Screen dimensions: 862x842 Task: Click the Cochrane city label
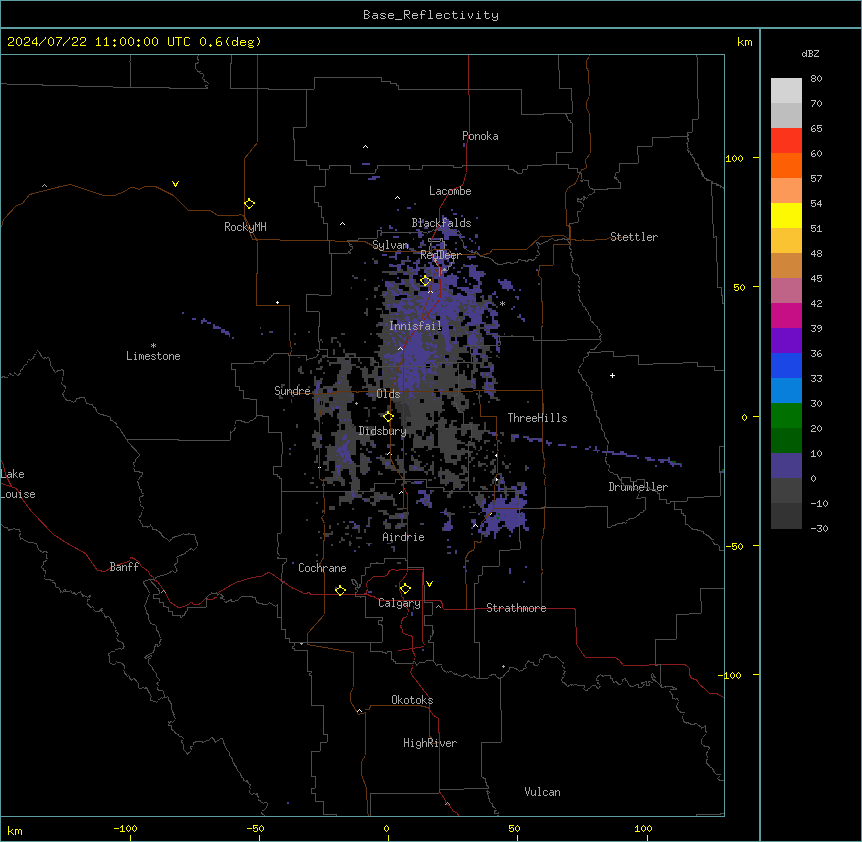322,568
